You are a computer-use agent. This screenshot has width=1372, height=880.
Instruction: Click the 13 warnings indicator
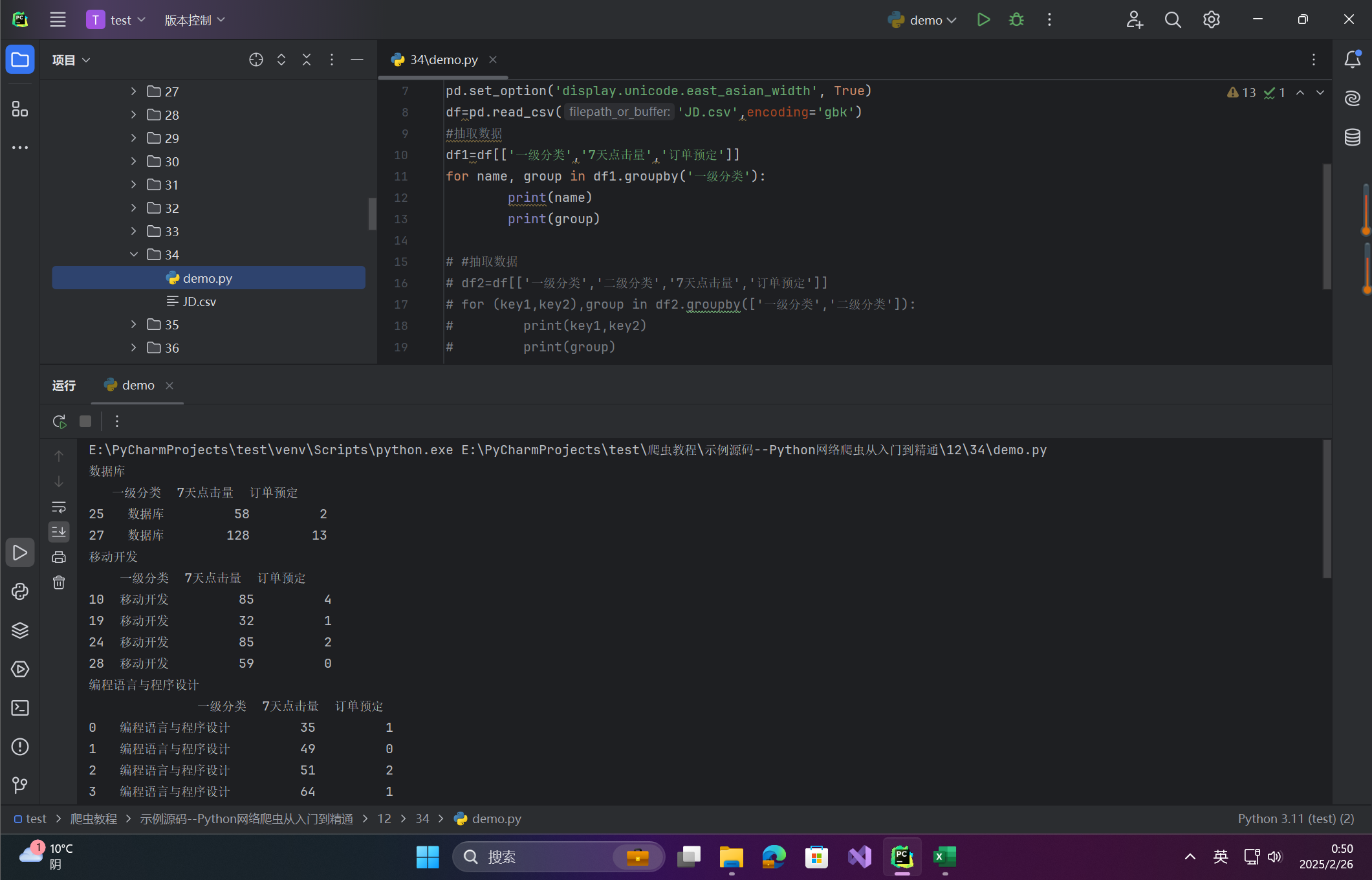[x=1241, y=93]
